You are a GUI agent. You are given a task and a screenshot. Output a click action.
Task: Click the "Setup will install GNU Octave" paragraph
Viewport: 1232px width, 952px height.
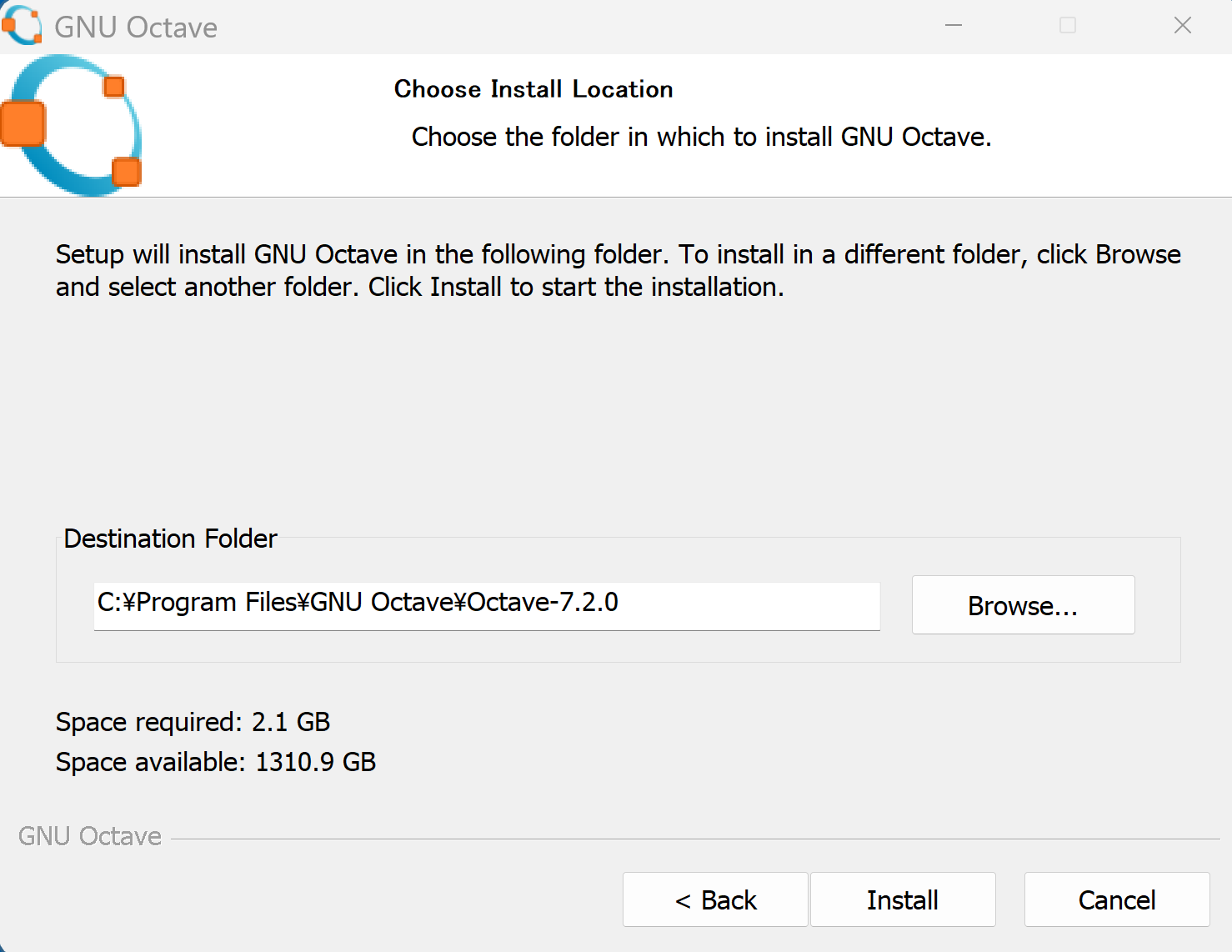pos(617,270)
